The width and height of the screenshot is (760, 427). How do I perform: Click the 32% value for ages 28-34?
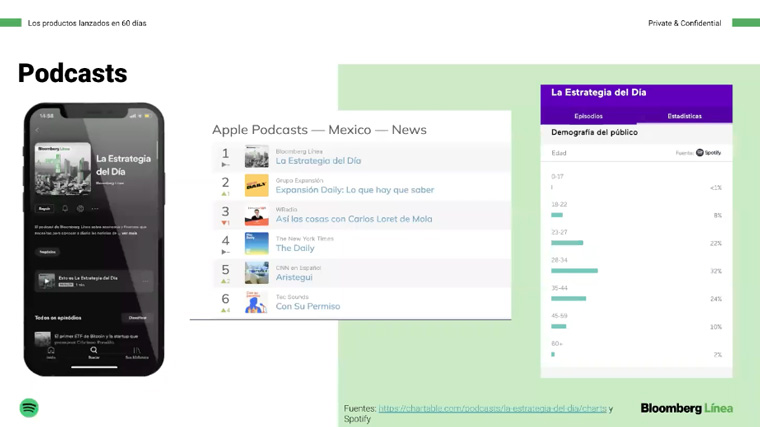coord(716,271)
